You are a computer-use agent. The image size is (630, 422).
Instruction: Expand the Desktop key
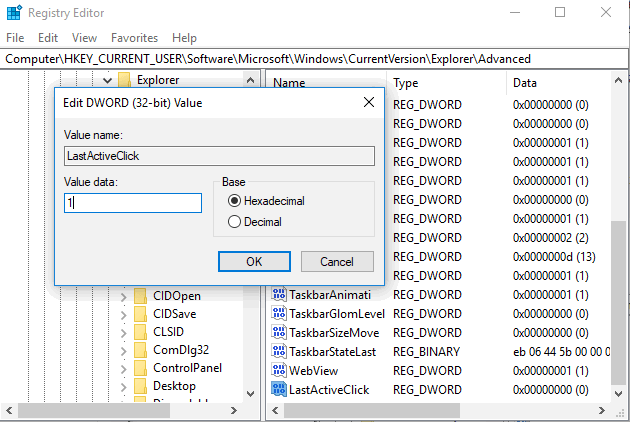coord(124,387)
